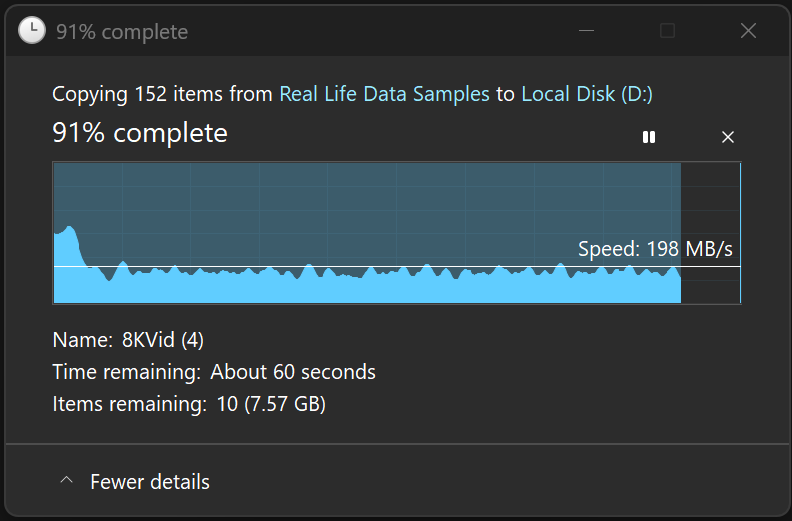
Task: Open the Real Life Data Samples source link
Action: 384,94
